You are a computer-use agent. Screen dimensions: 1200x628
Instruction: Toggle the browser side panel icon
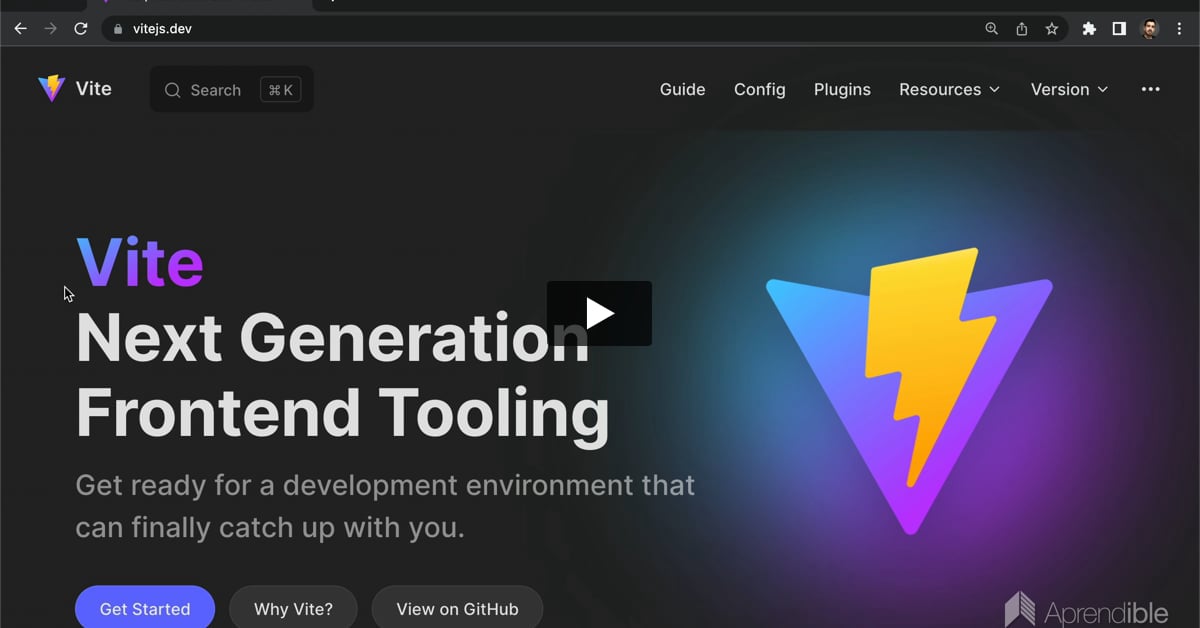(x=1119, y=29)
